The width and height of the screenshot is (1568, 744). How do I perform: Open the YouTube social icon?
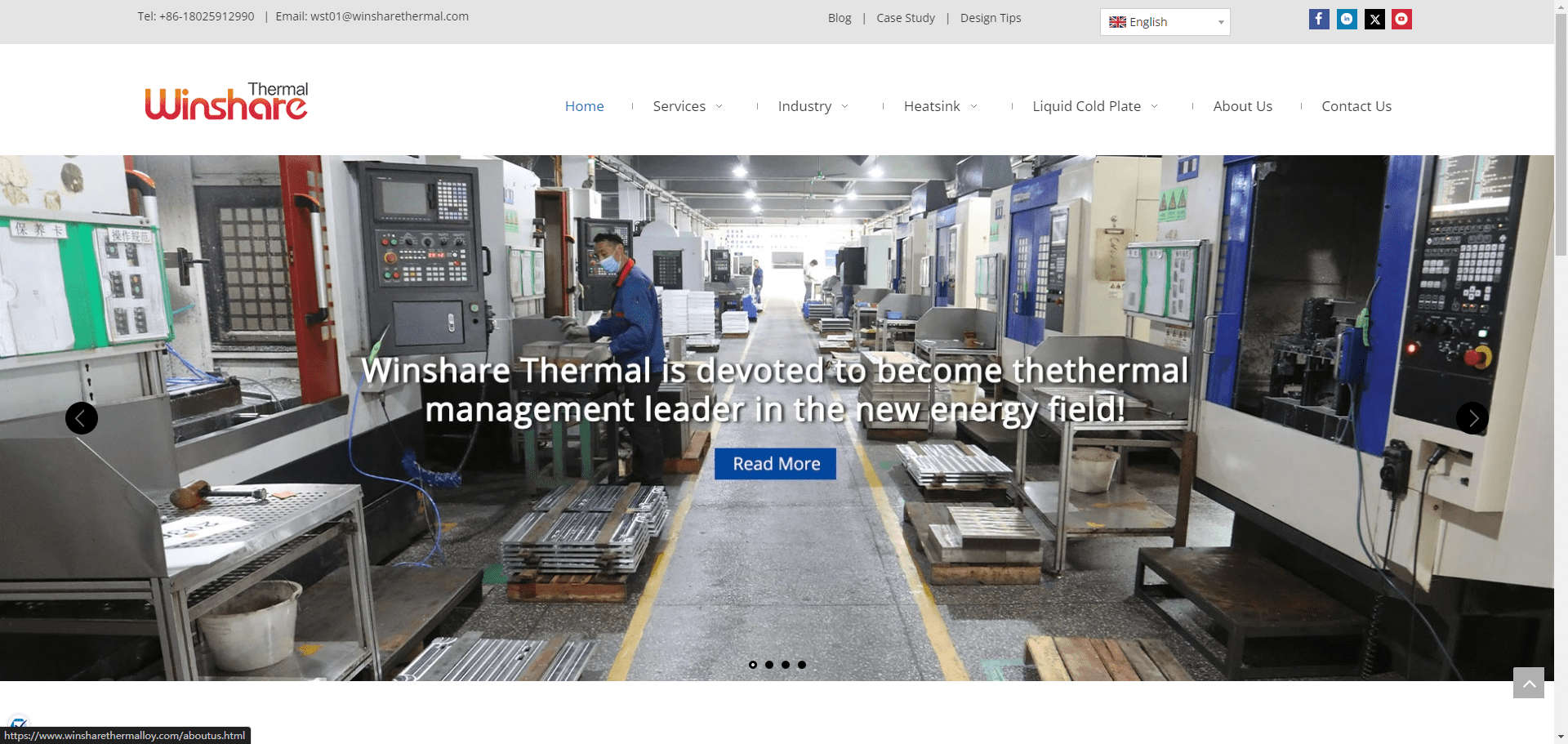(x=1401, y=19)
